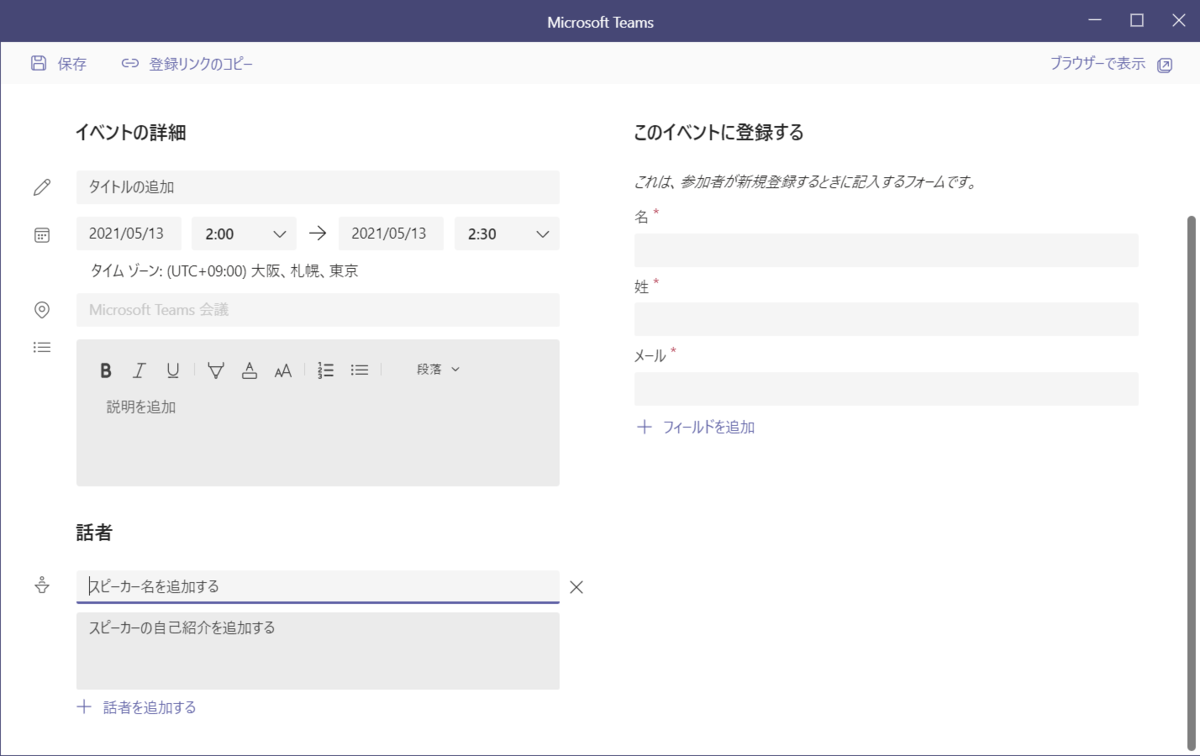
Task: Remove the speaker with the X icon
Action: click(x=576, y=587)
